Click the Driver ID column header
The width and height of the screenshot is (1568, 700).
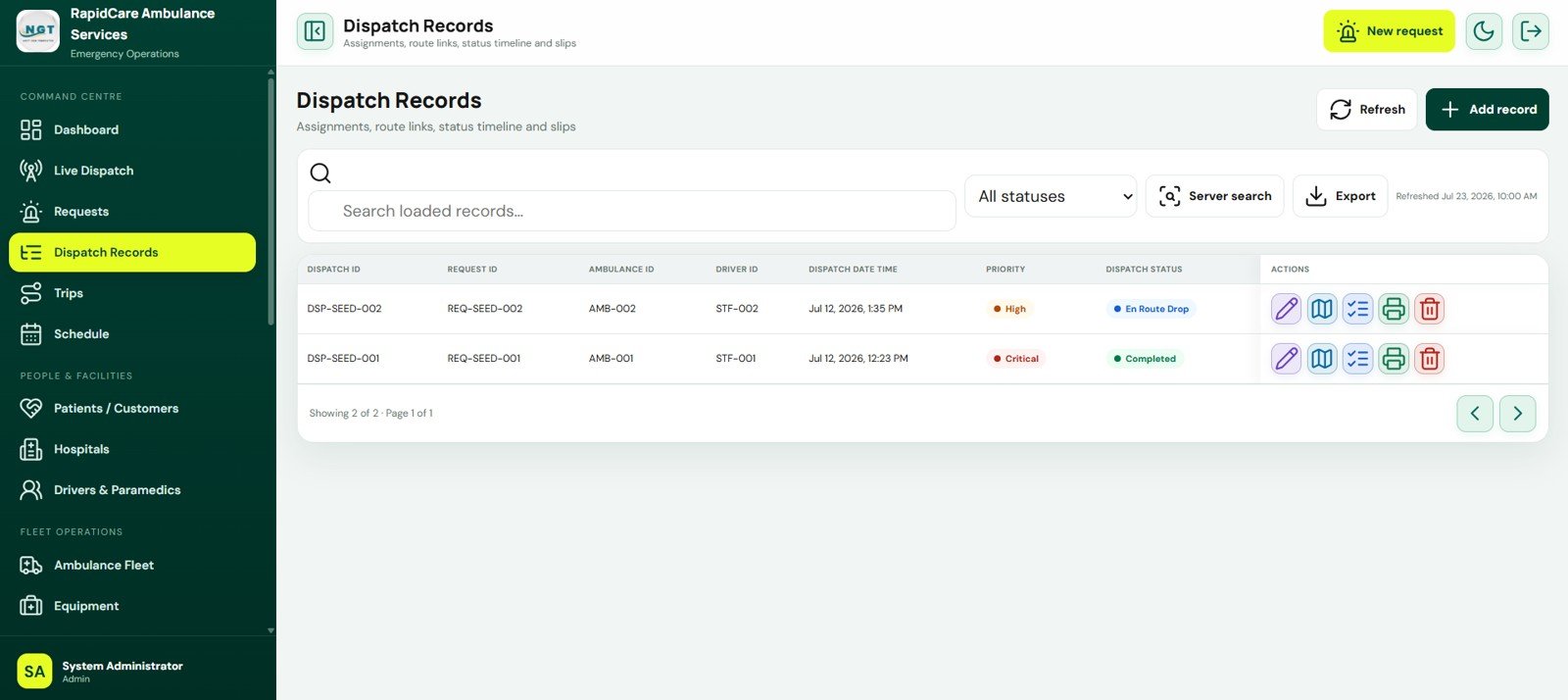pyautogui.click(x=737, y=270)
